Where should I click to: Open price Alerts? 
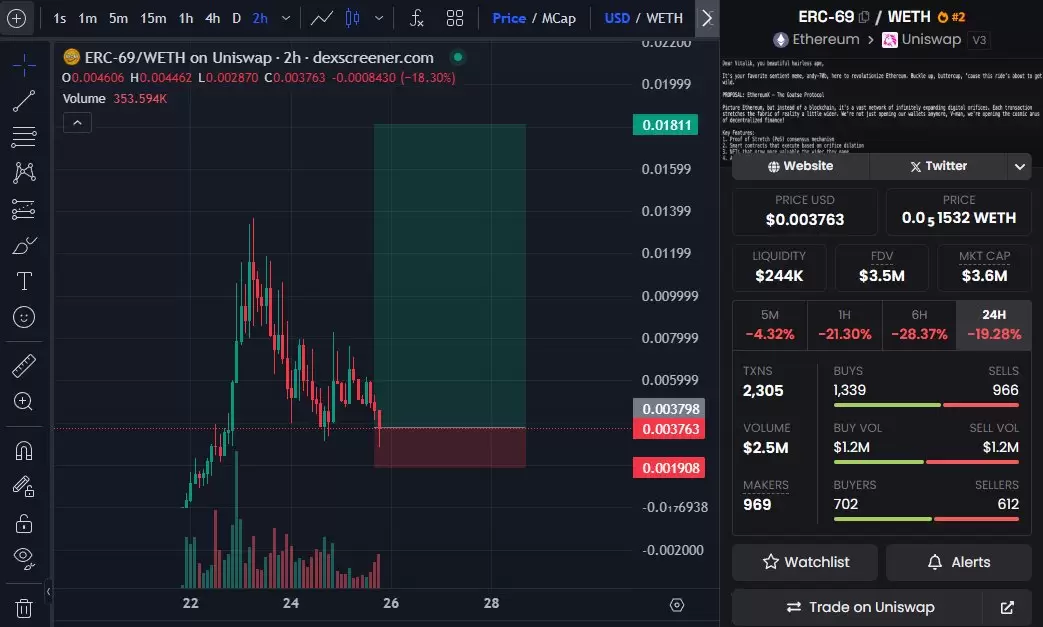point(959,562)
